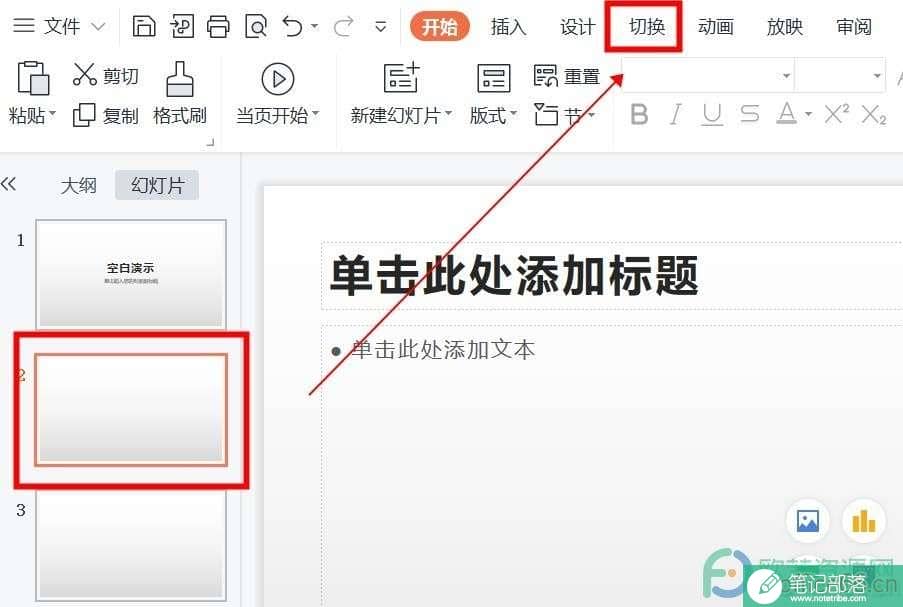Expand the 粘贴 dropdown arrow

[x=52, y=112]
